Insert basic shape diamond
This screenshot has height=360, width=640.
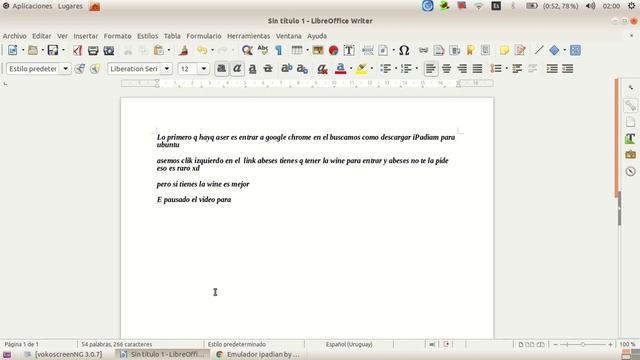(554, 50)
